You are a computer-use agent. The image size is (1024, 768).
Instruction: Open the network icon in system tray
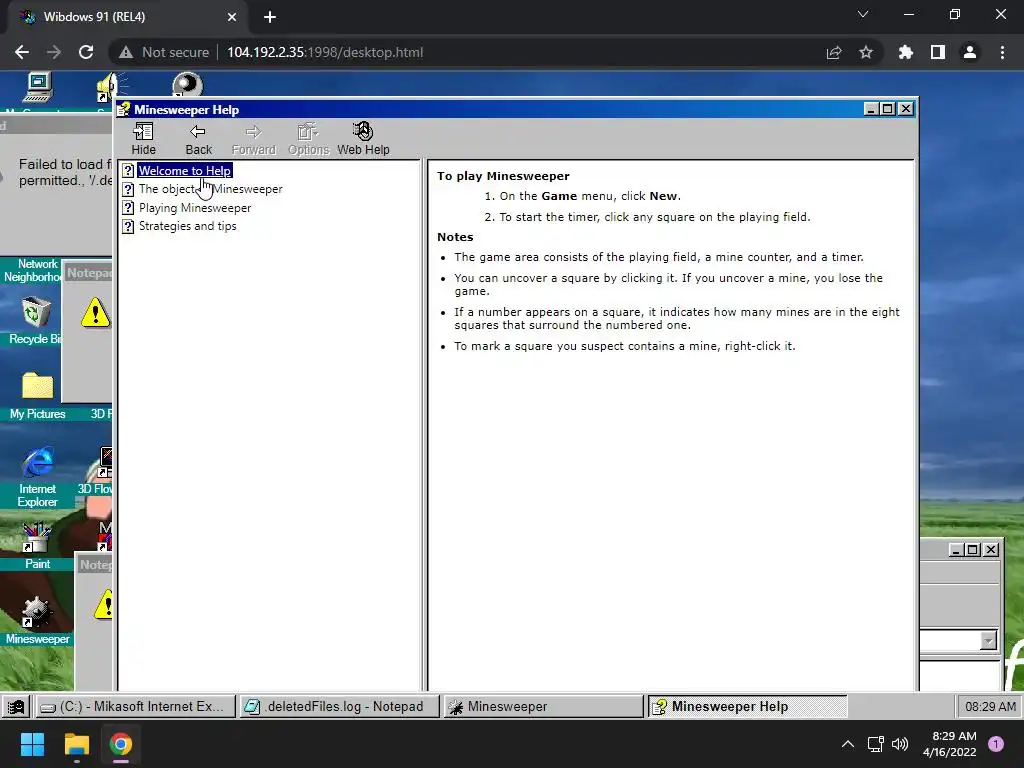875,744
